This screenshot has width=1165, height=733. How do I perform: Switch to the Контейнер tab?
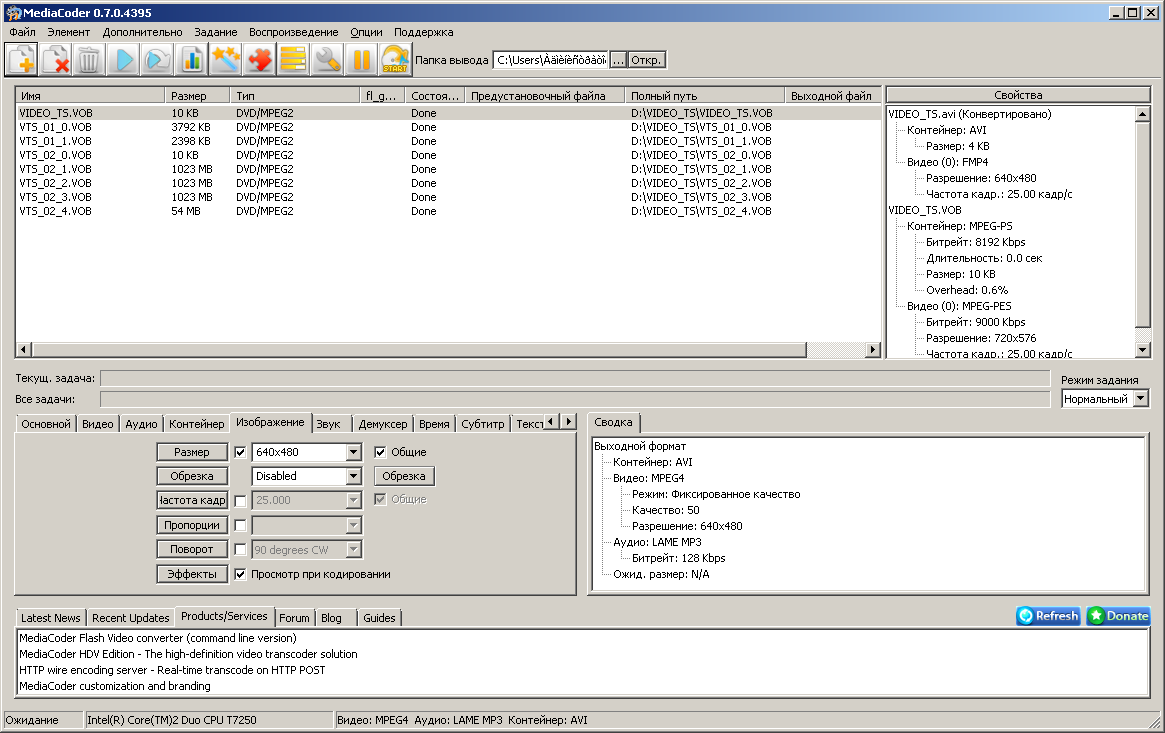tap(196, 424)
